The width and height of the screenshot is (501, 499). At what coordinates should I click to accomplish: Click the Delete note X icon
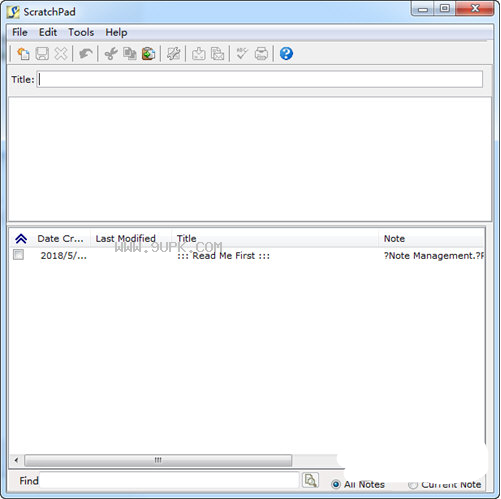61,54
